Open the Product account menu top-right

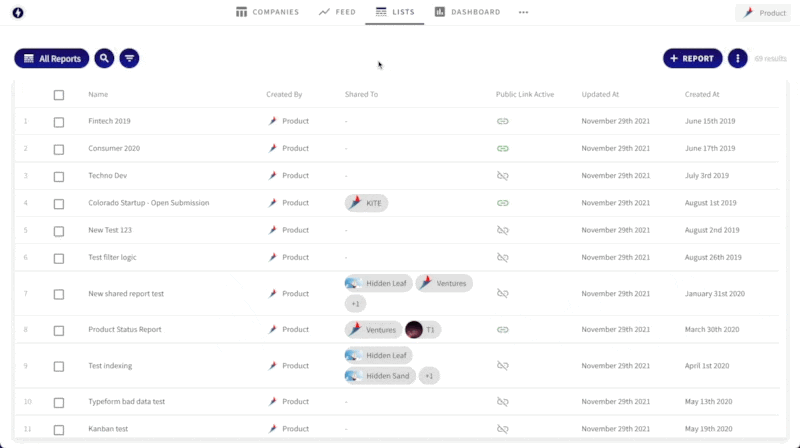tap(764, 13)
